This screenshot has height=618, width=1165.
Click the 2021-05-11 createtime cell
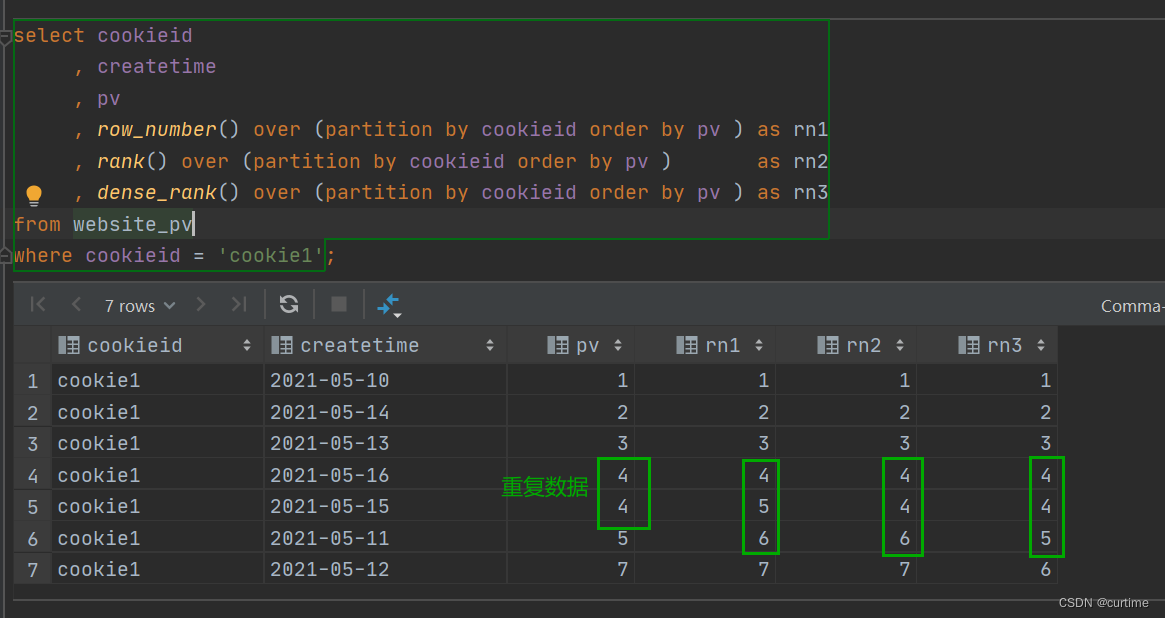point(386,539)
